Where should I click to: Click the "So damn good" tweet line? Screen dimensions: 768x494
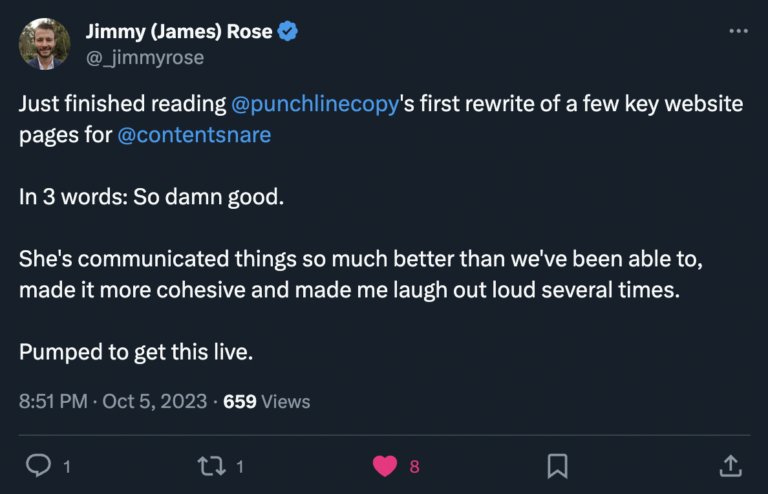pyautogui.click(x=152, y=197)
